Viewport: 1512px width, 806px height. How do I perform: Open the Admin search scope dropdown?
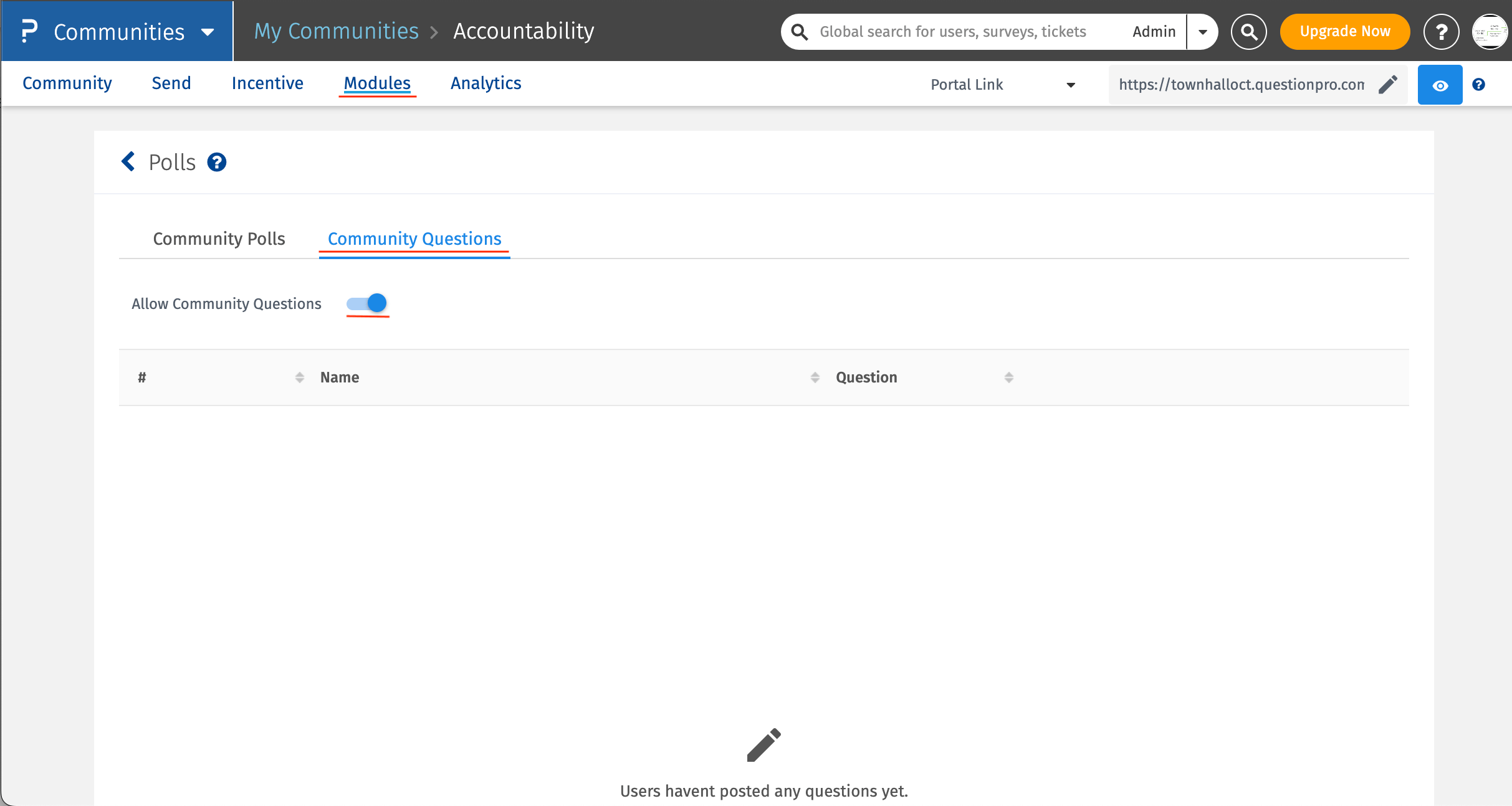pyautogui.click(x=1203, y=32)
